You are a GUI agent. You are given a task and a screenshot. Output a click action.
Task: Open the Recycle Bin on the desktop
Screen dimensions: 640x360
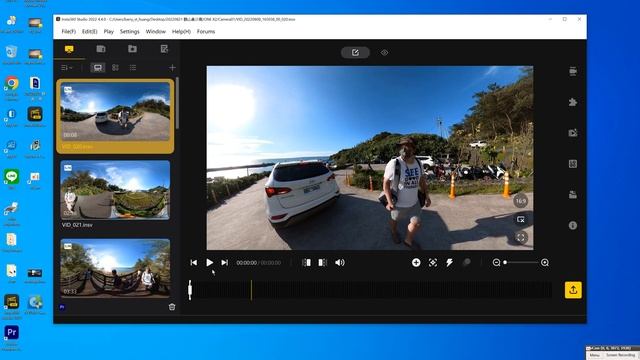click(11, 52)
